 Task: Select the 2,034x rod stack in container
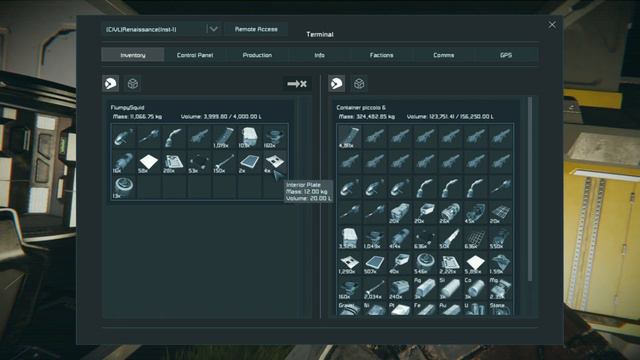point(375,289)
